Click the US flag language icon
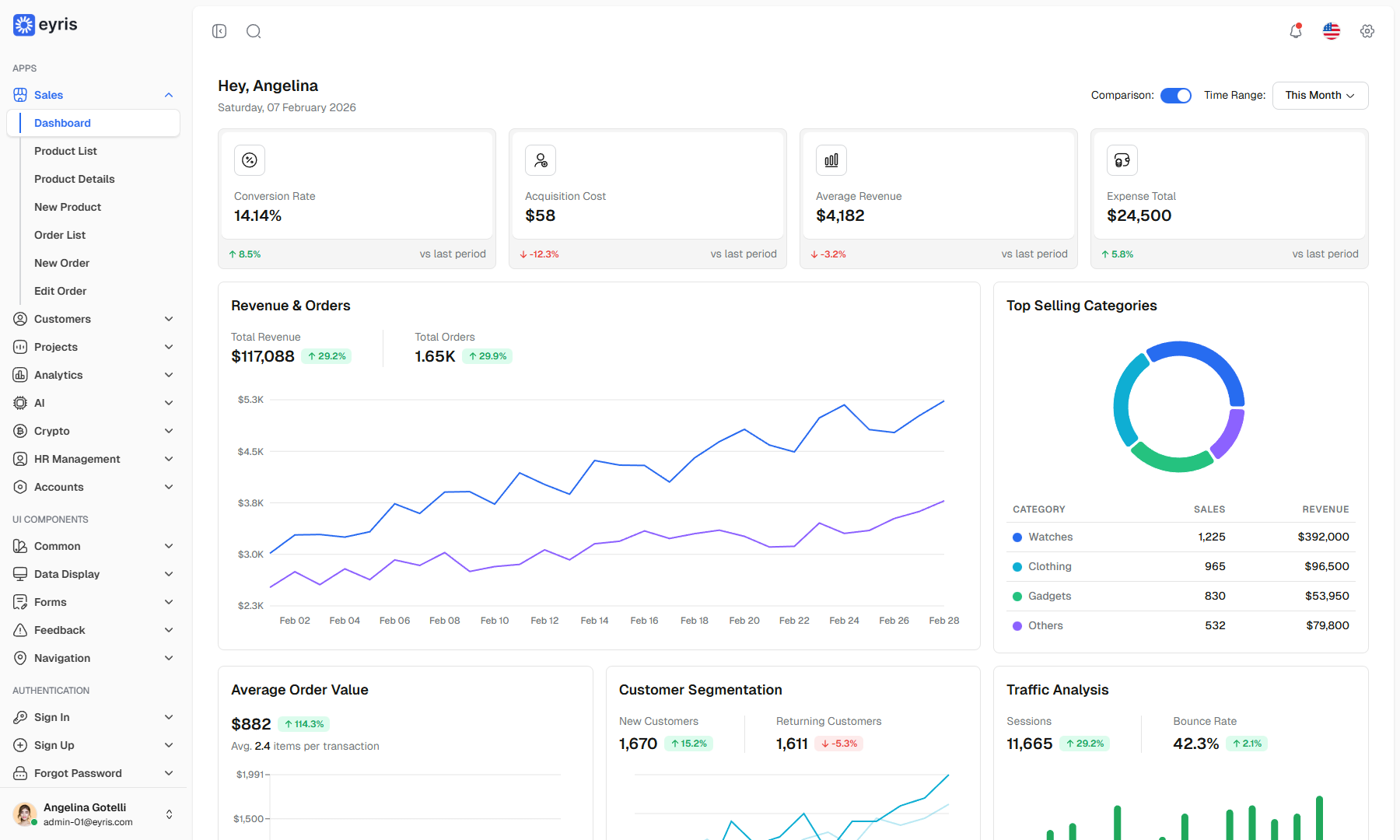This screenshot has height=840, width=1400. pyautogui.click(x=1332, y=31)
